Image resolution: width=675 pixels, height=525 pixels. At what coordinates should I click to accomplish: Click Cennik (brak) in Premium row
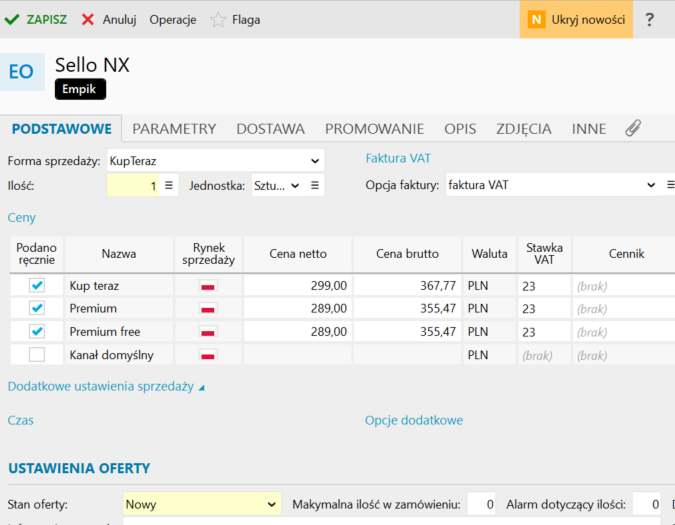pyautogui.click(x=624, y=309)
